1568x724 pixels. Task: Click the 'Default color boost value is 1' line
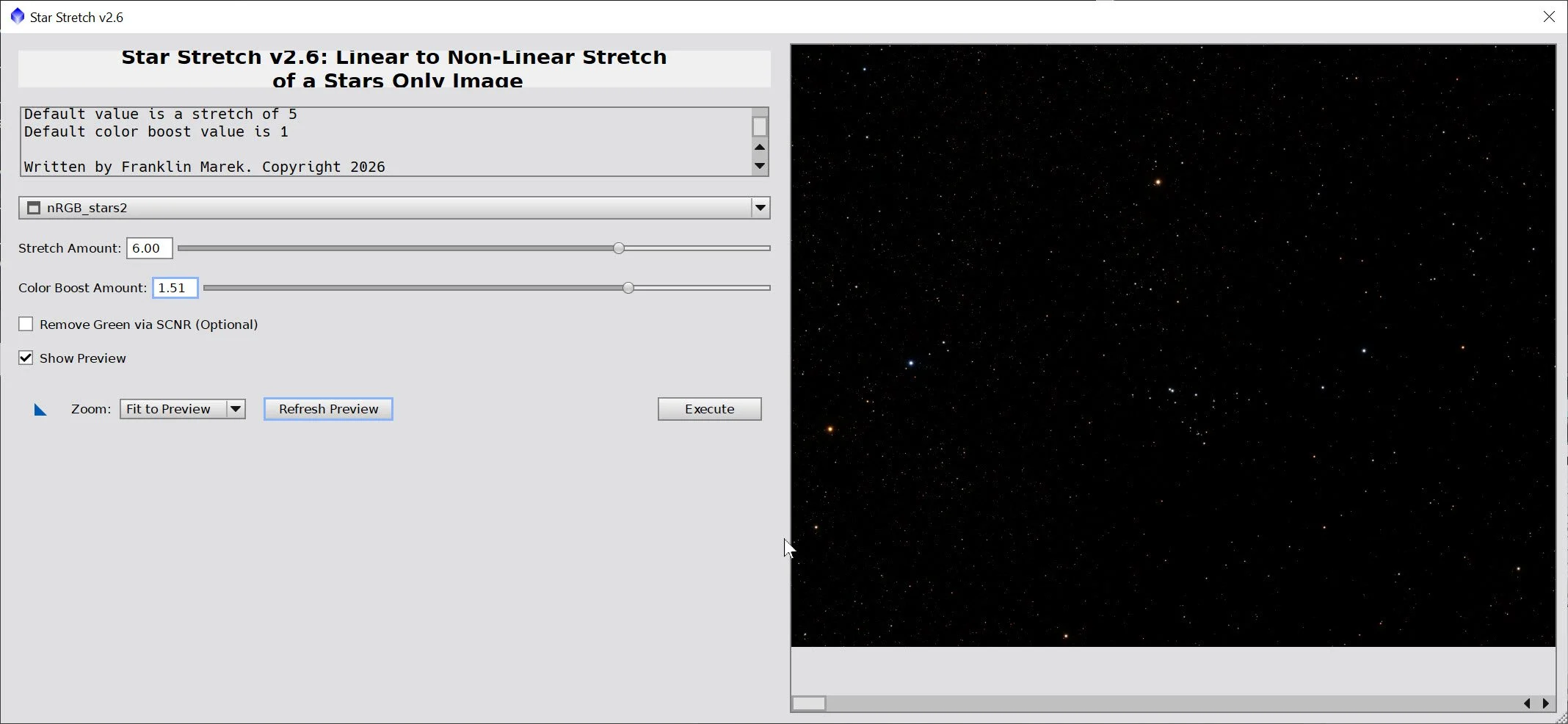click(156, 131)
